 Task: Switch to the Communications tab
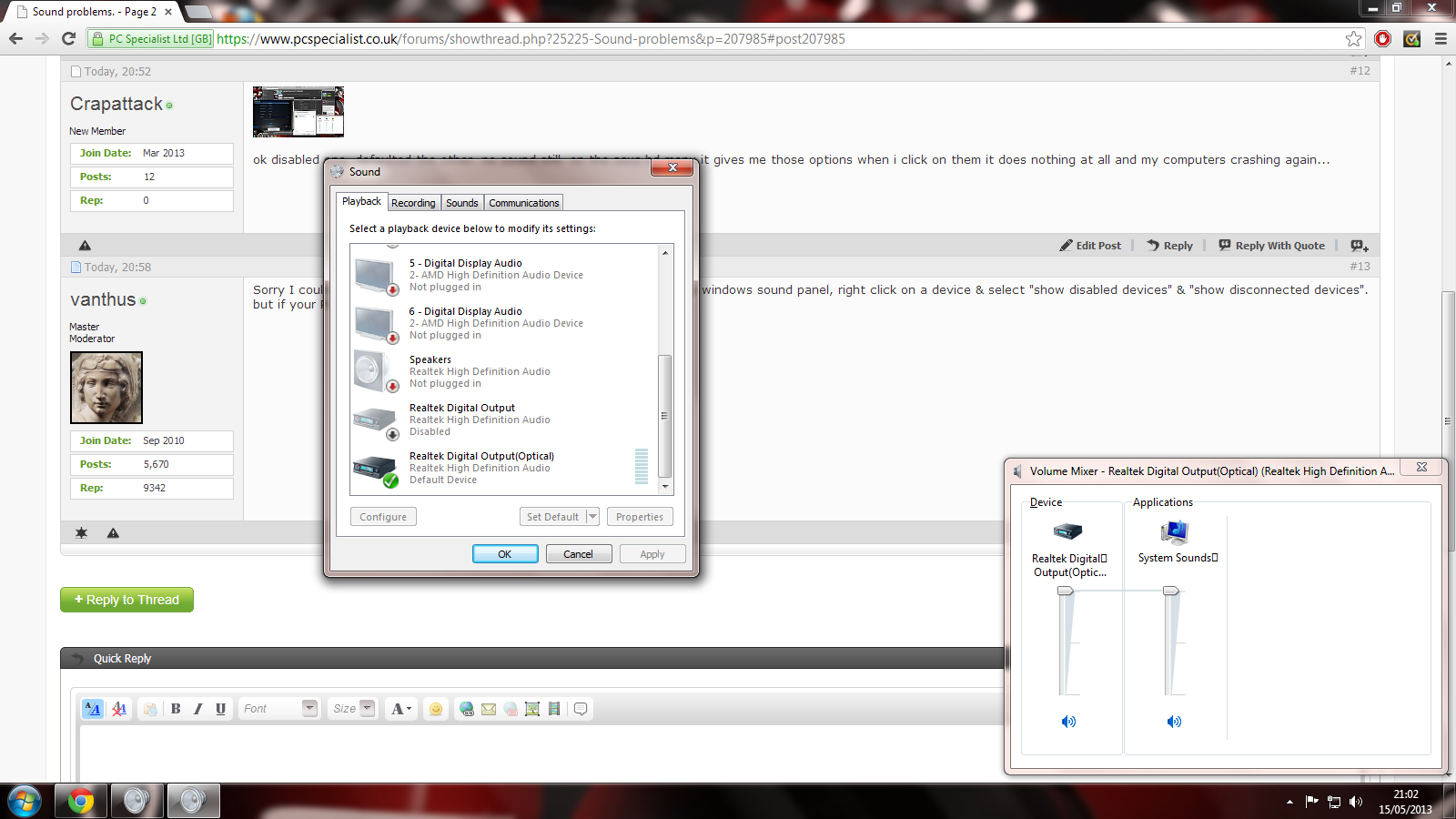click(x=524, y=203)
